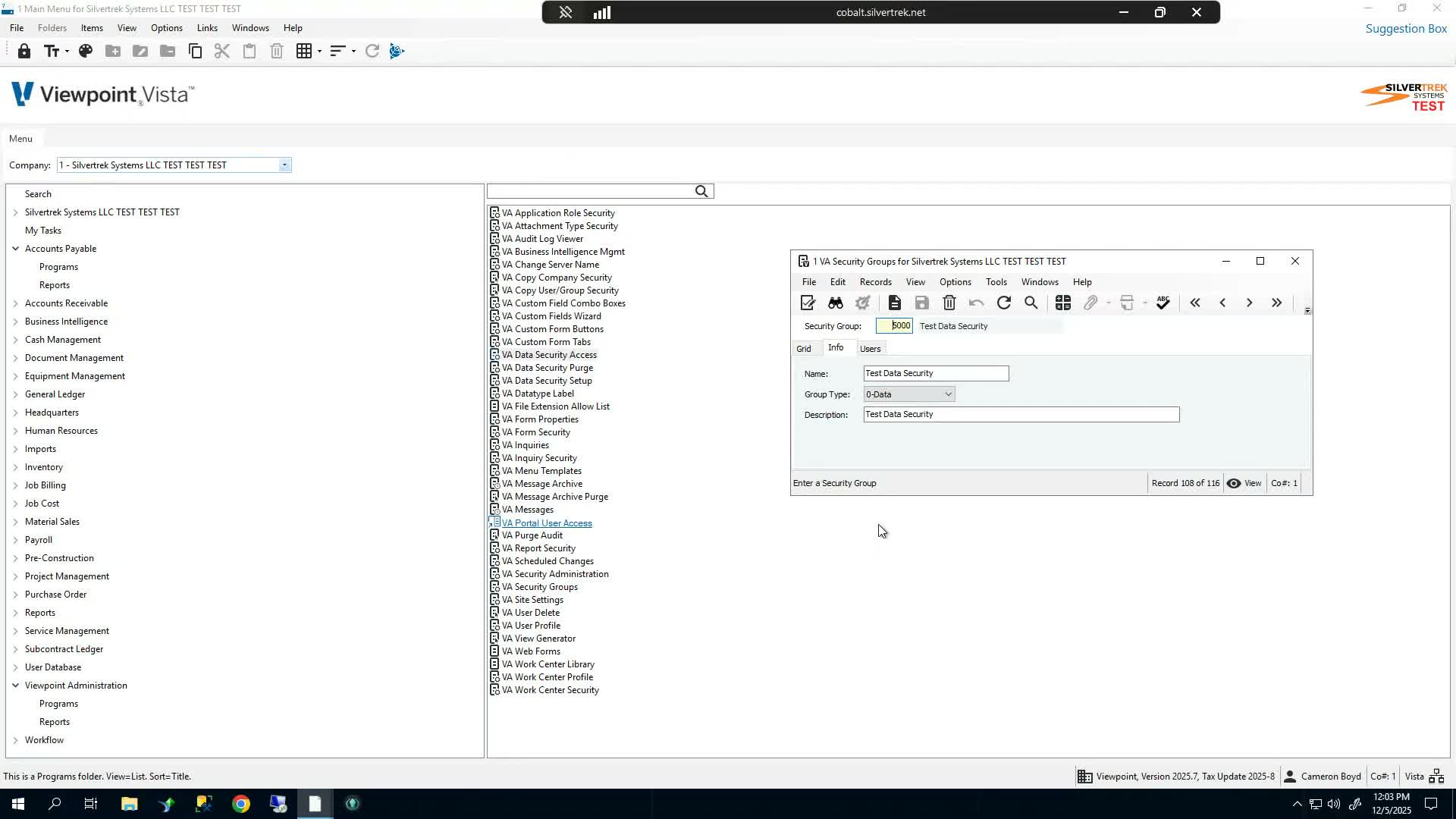This screenshot has width=1456, height=819.
Task: Open VA Security Groups program
Action: (x=539, y=587)
